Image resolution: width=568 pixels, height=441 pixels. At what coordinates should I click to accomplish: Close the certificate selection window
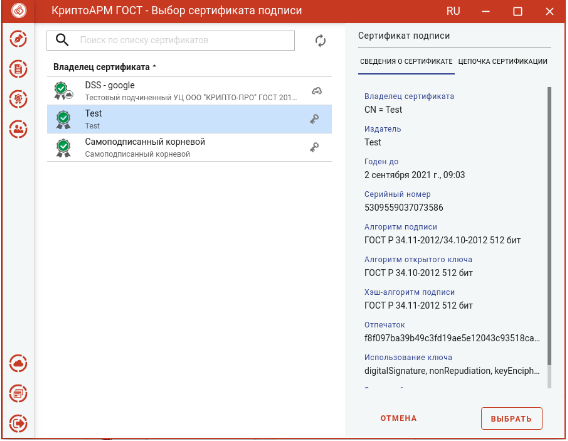tap(549, 12)
